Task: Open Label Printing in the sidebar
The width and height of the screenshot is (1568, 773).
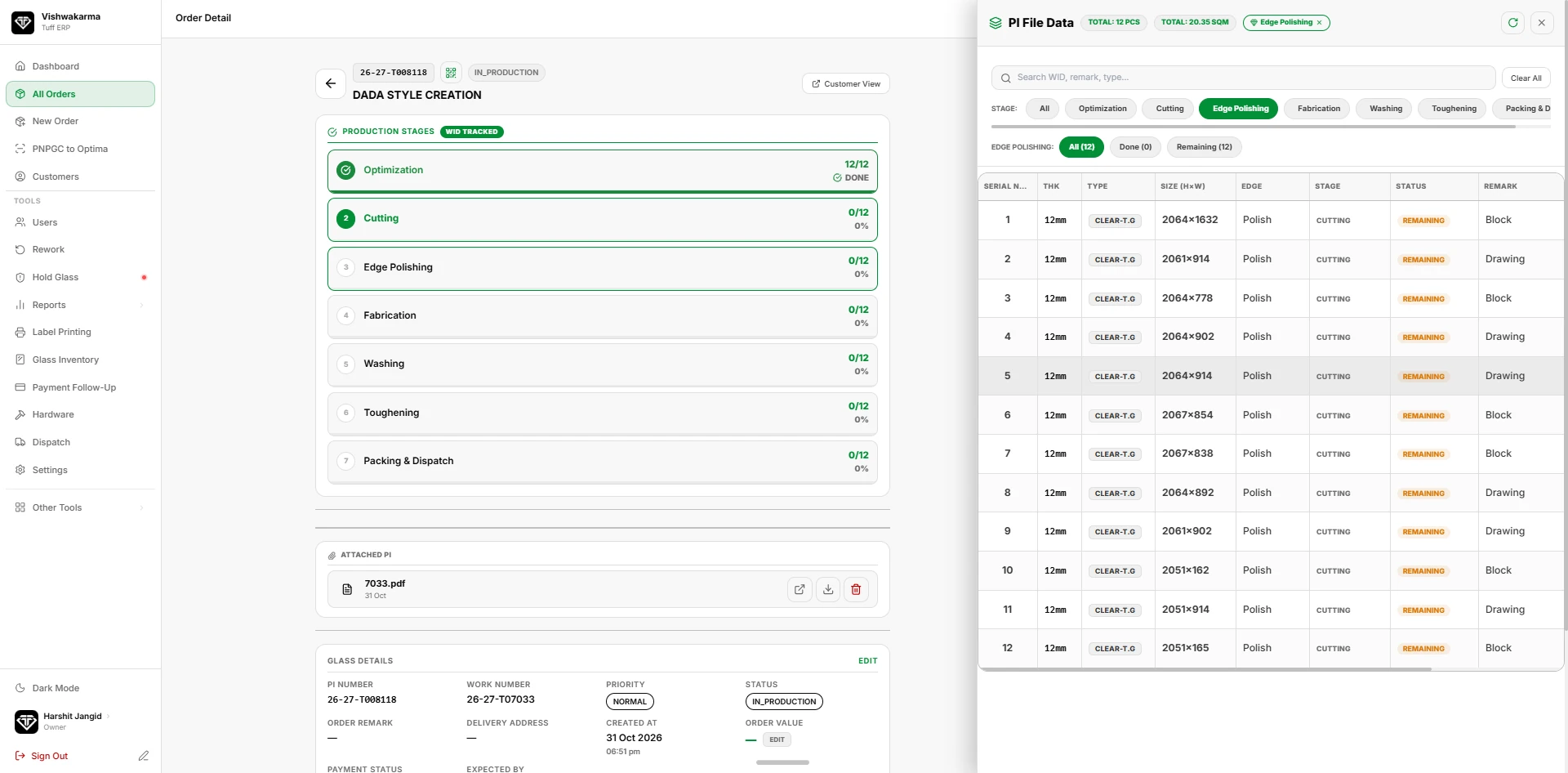Action: pyautogui.click(x=80, y=332)
